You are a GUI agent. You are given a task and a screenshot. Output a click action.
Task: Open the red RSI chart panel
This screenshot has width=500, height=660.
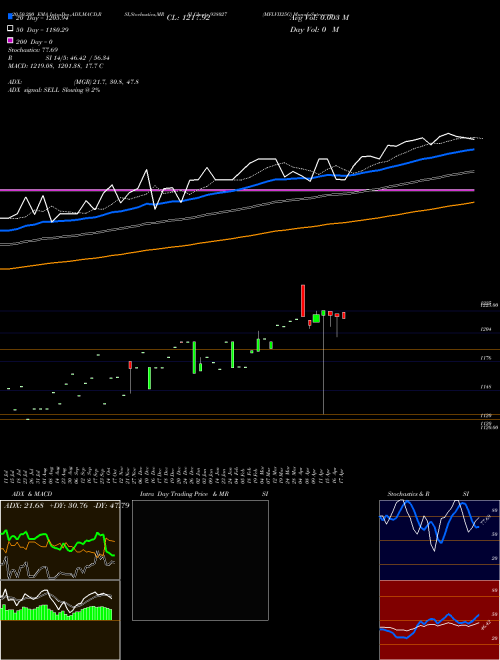(439, 620)
